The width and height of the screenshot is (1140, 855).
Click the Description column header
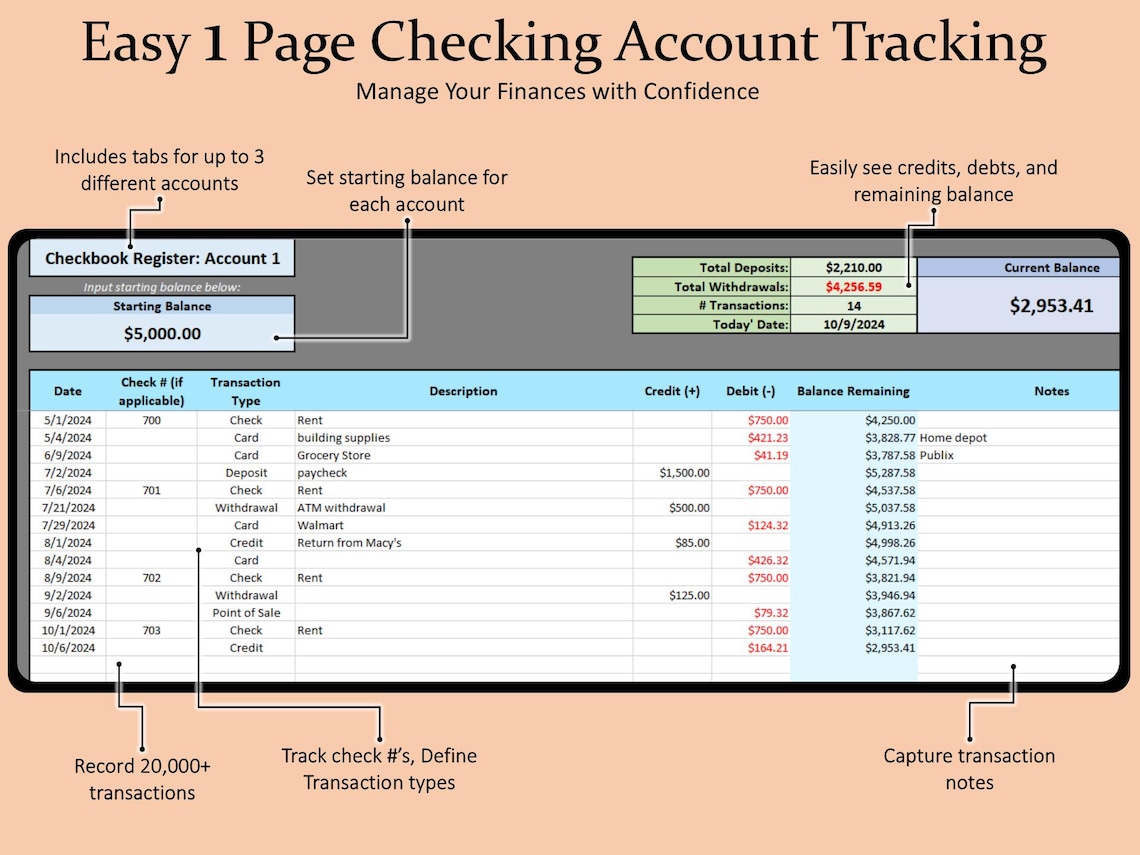click(x=463, y=391)
